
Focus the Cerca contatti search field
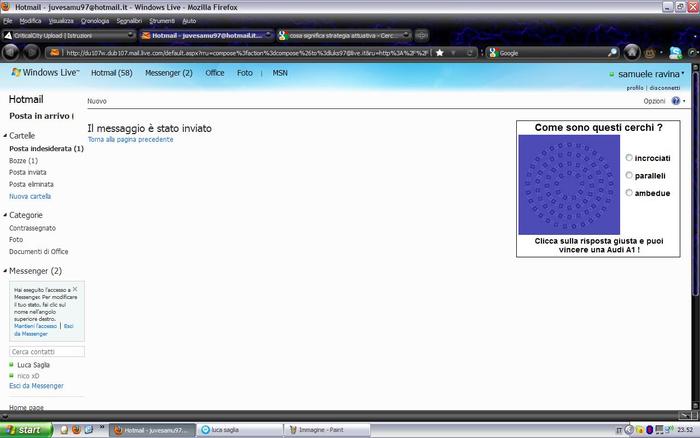coord(47,352)
